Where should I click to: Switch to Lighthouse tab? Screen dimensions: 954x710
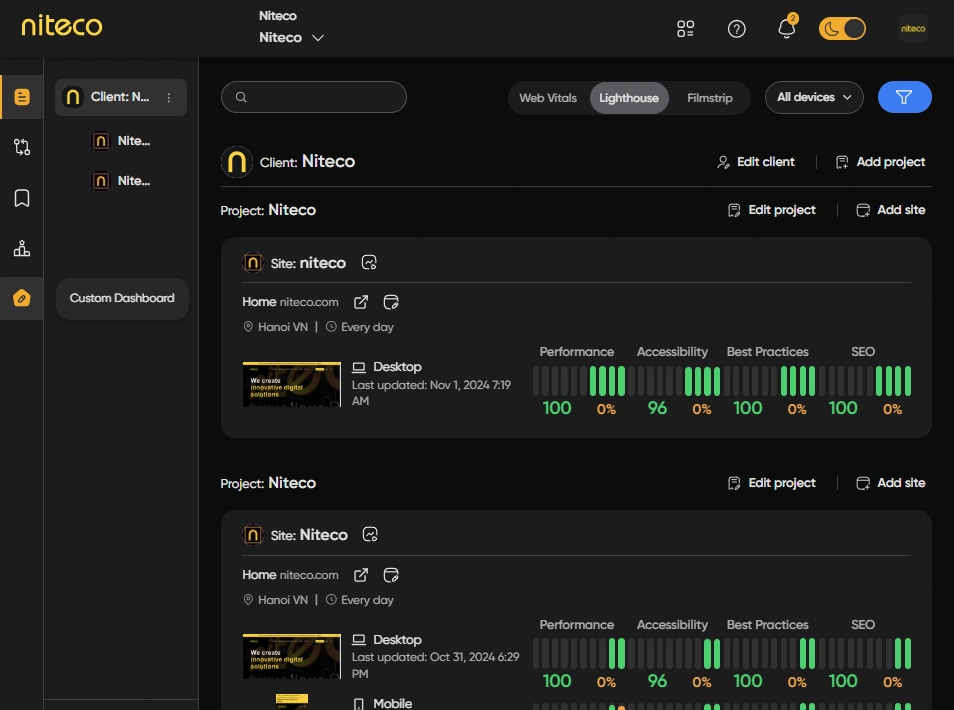click(x=628, y=98)
